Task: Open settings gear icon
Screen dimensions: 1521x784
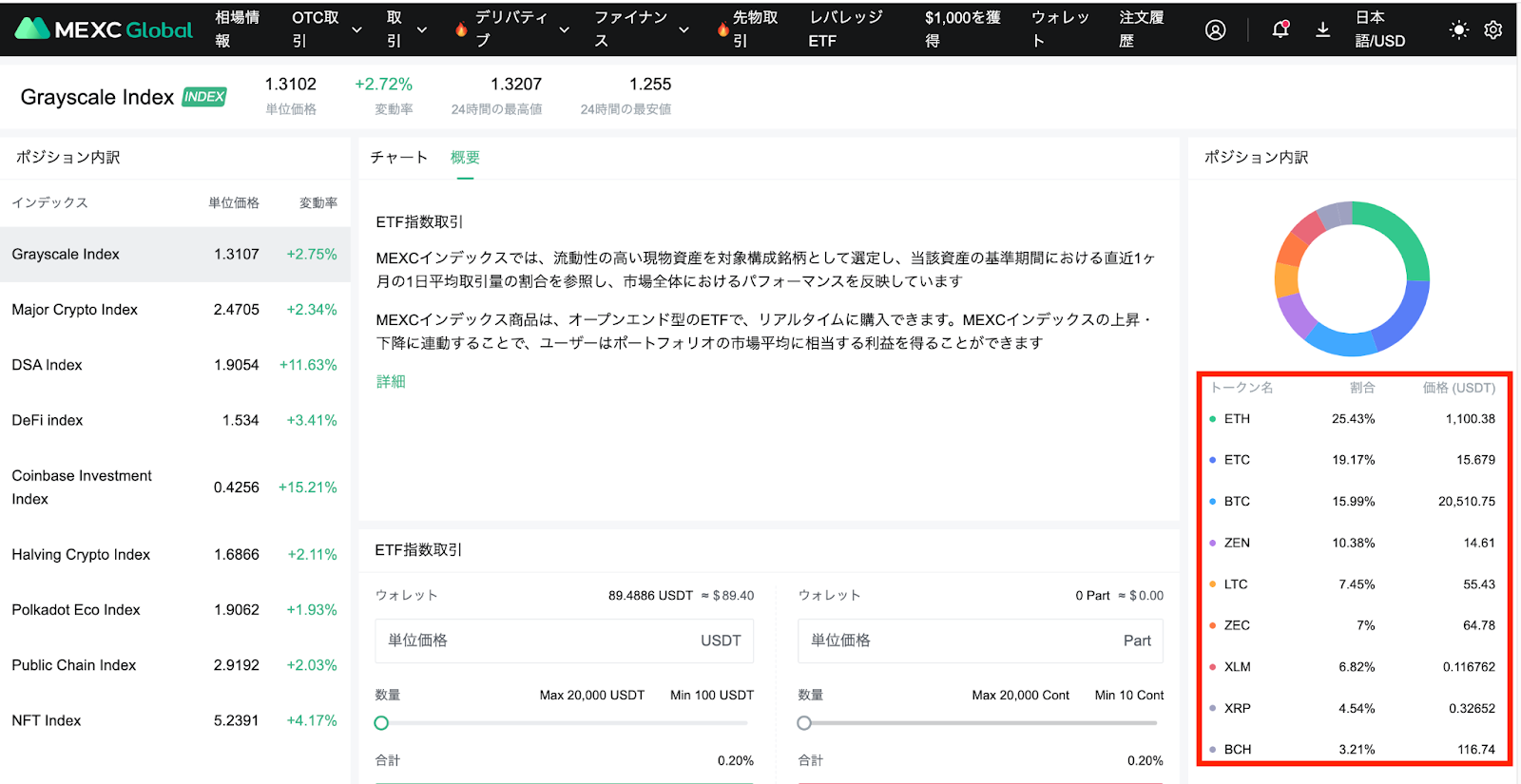Action: (1493, 29)
